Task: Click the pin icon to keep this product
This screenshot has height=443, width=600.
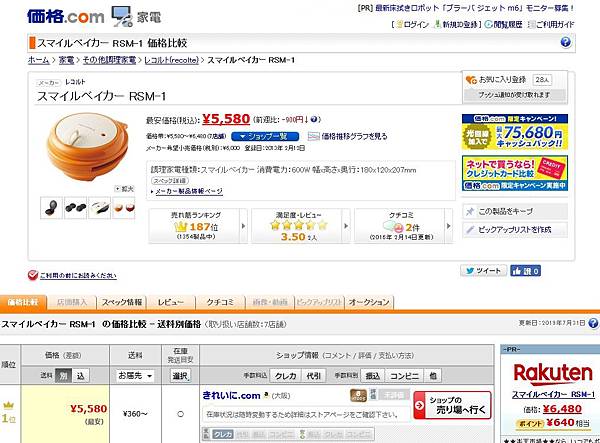Action: (470, 211)
